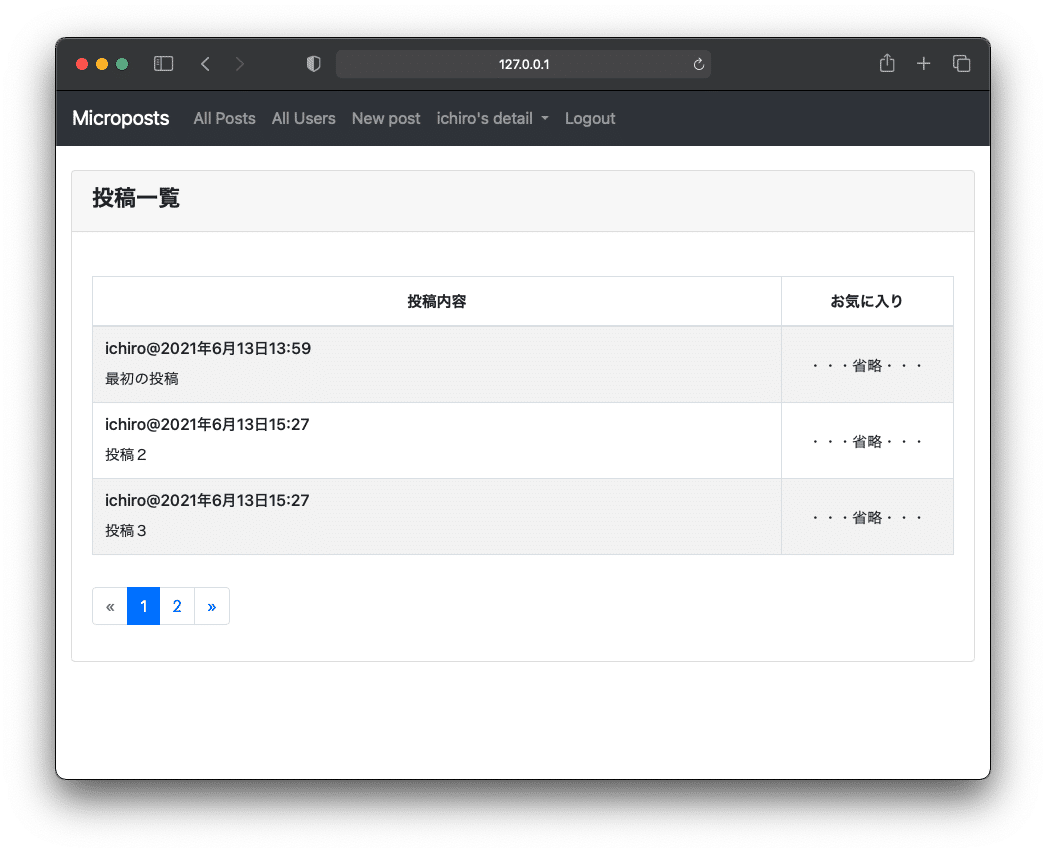Select the favorite cell in the 投稿２ row

[x=867, y=441]
